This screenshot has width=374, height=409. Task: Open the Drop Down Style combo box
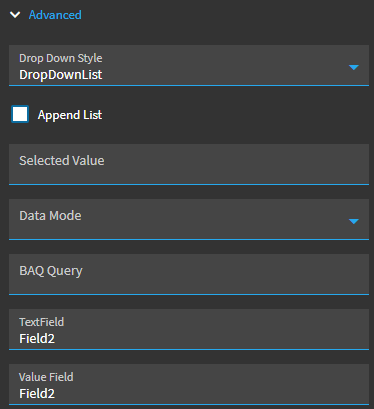click(x=189, y=65)
